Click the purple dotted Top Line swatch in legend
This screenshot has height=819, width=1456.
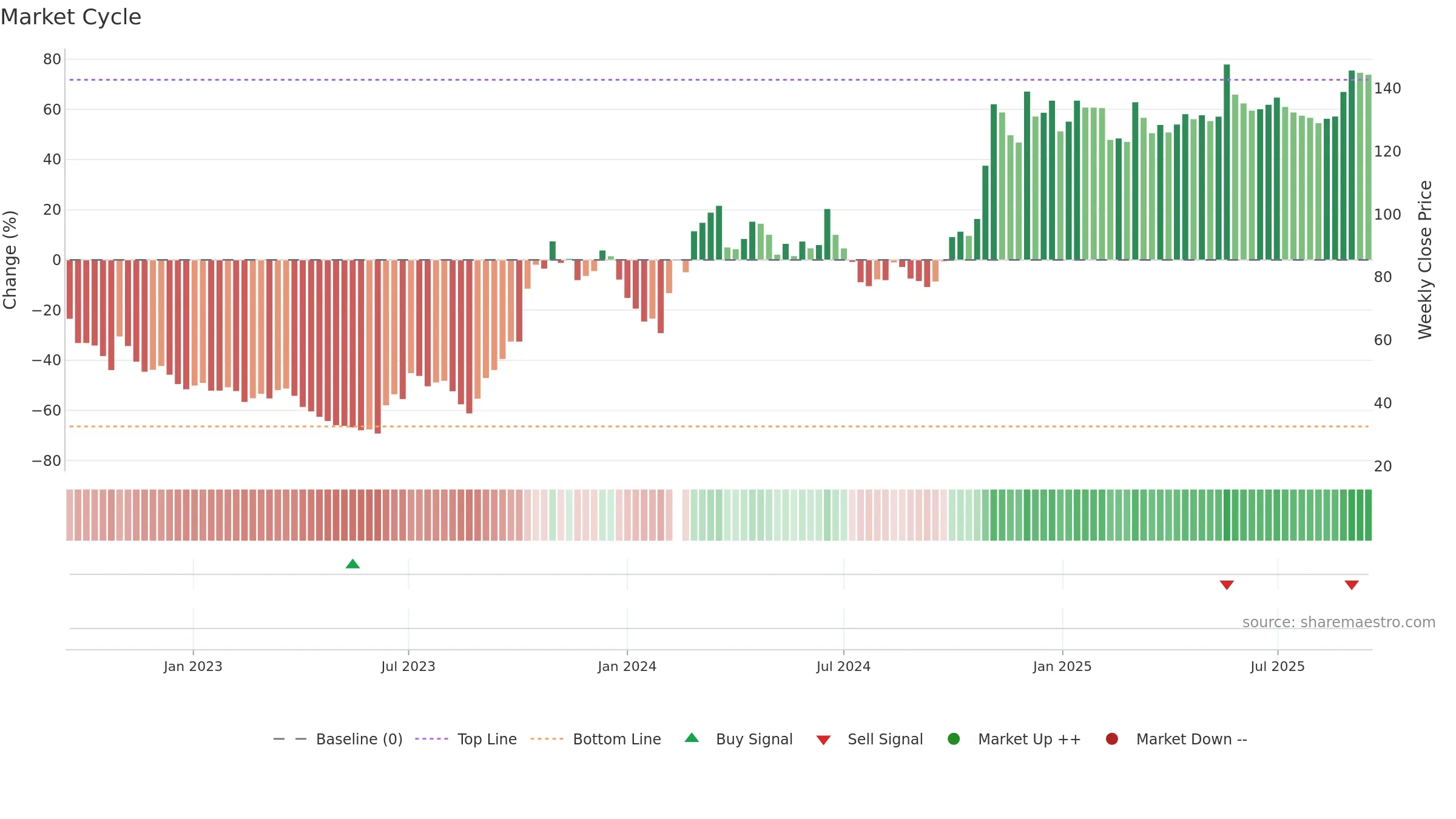click(x=431, y=739)
